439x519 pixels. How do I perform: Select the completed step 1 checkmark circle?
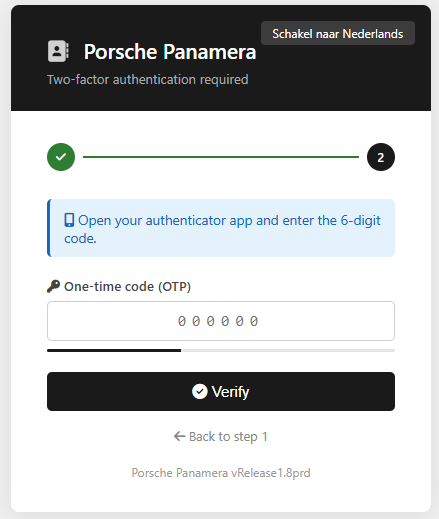click(61, 157)
